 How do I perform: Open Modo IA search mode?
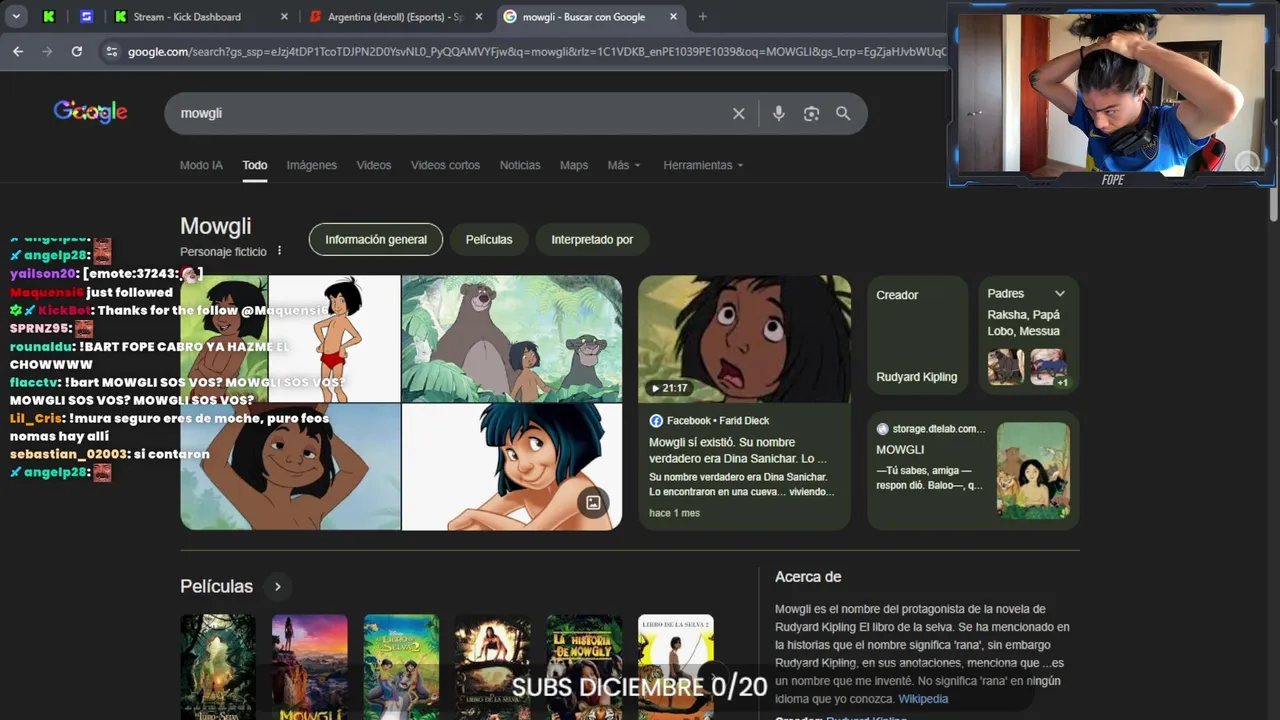coord(201,165)
